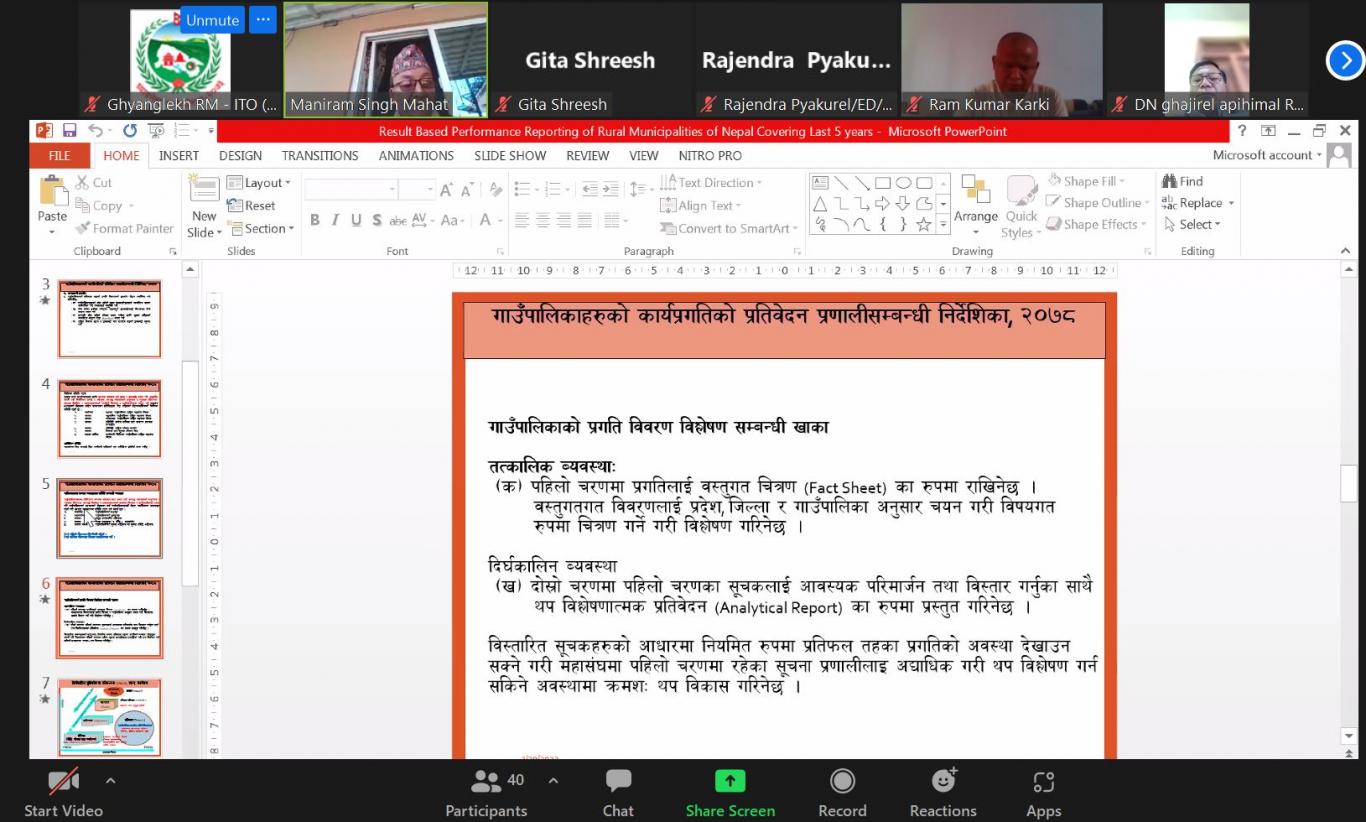Screen dimensions: 1366x822
Task: Select slide 4 thumbnail
Action: pyautogui.click(x=109, y=418)
